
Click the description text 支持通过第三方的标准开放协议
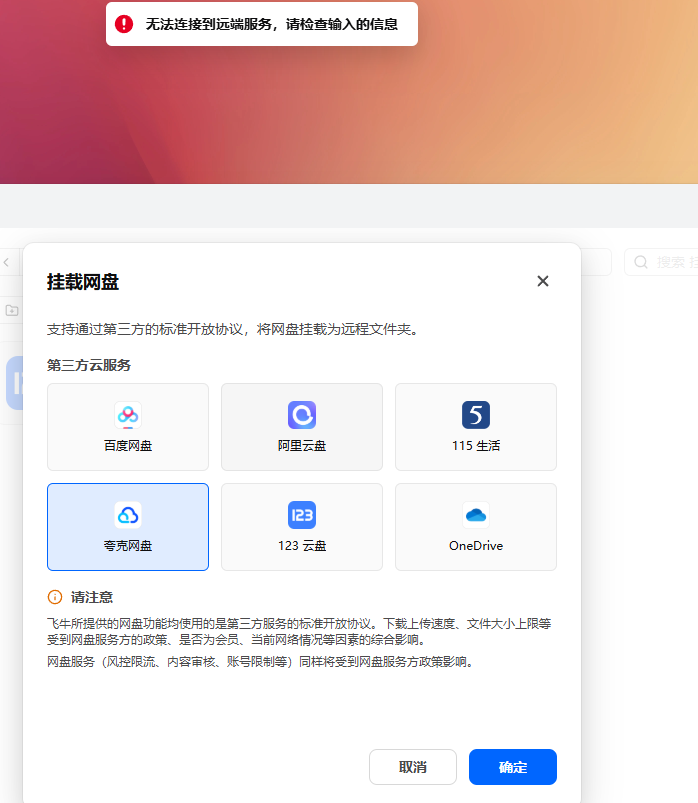point(234,329)
